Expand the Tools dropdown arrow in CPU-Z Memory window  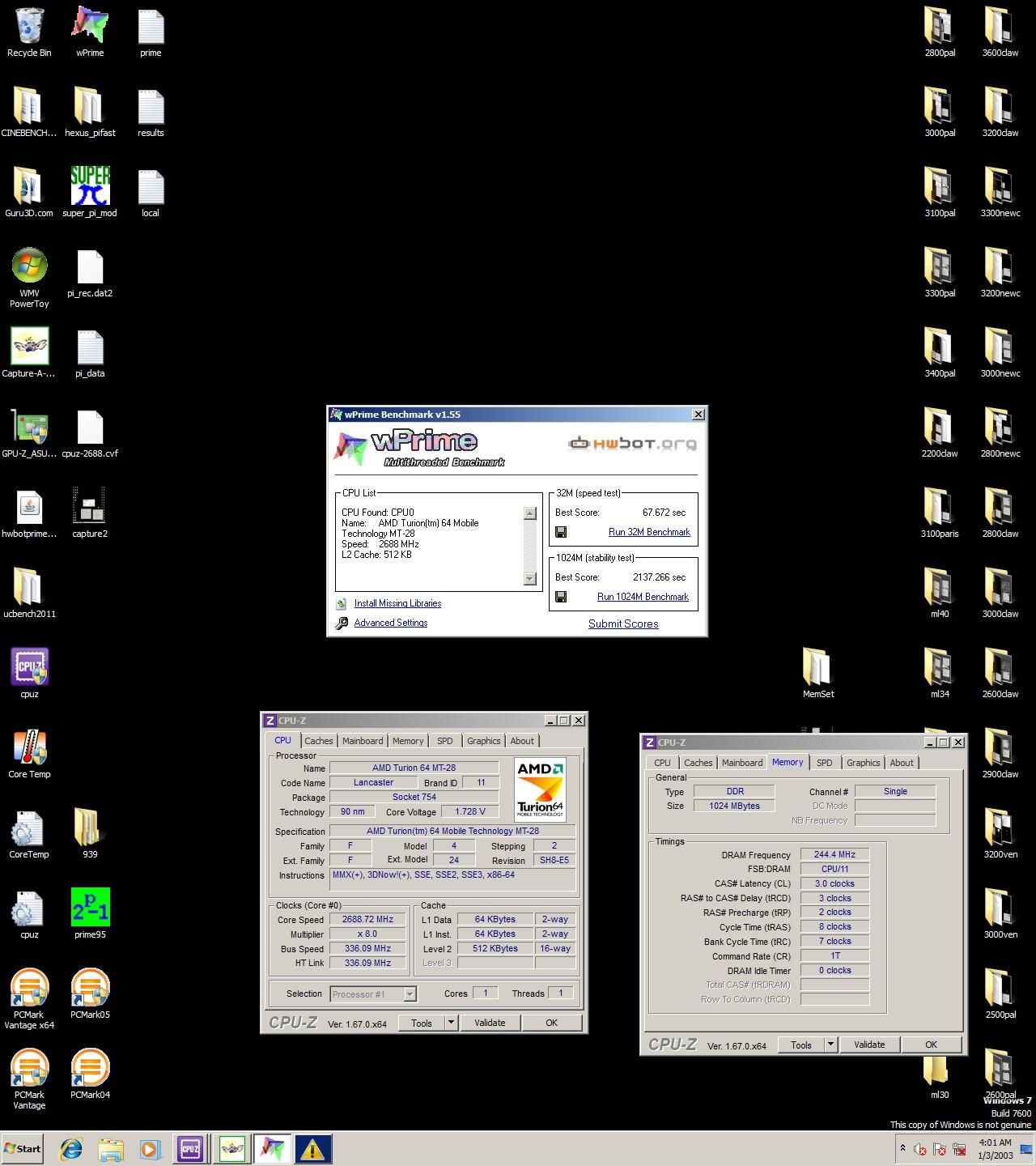click(x=830, y=1045)
